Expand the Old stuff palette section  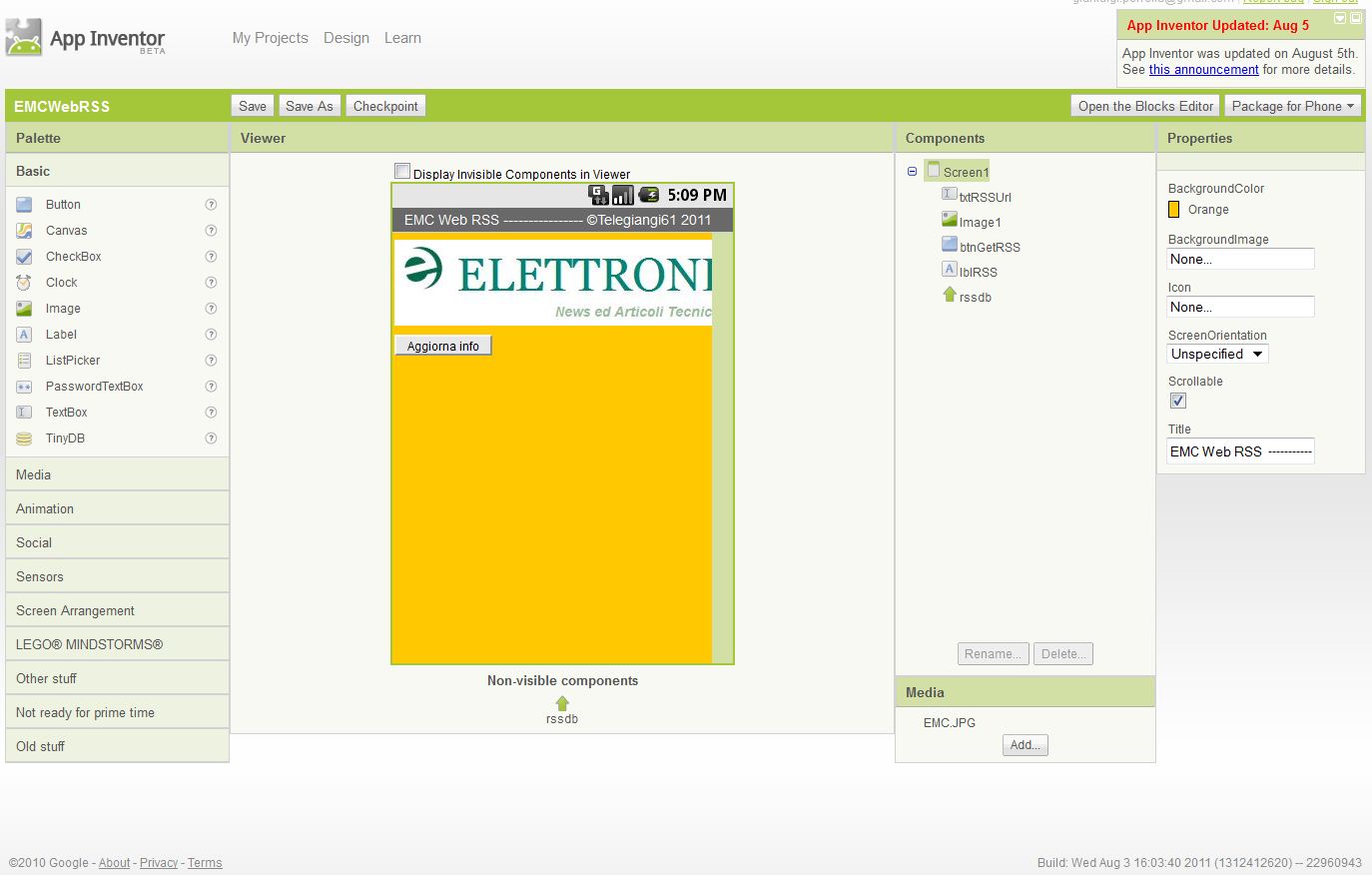(117, 746)
